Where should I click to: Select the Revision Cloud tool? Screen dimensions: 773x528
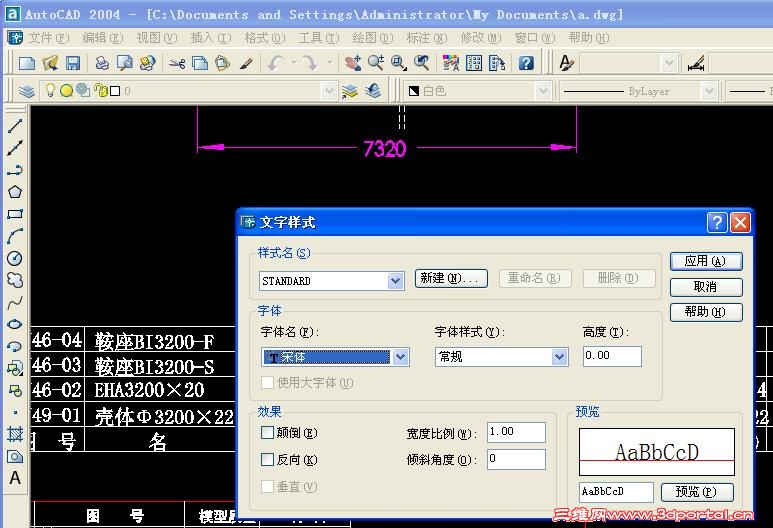point(15,280)
